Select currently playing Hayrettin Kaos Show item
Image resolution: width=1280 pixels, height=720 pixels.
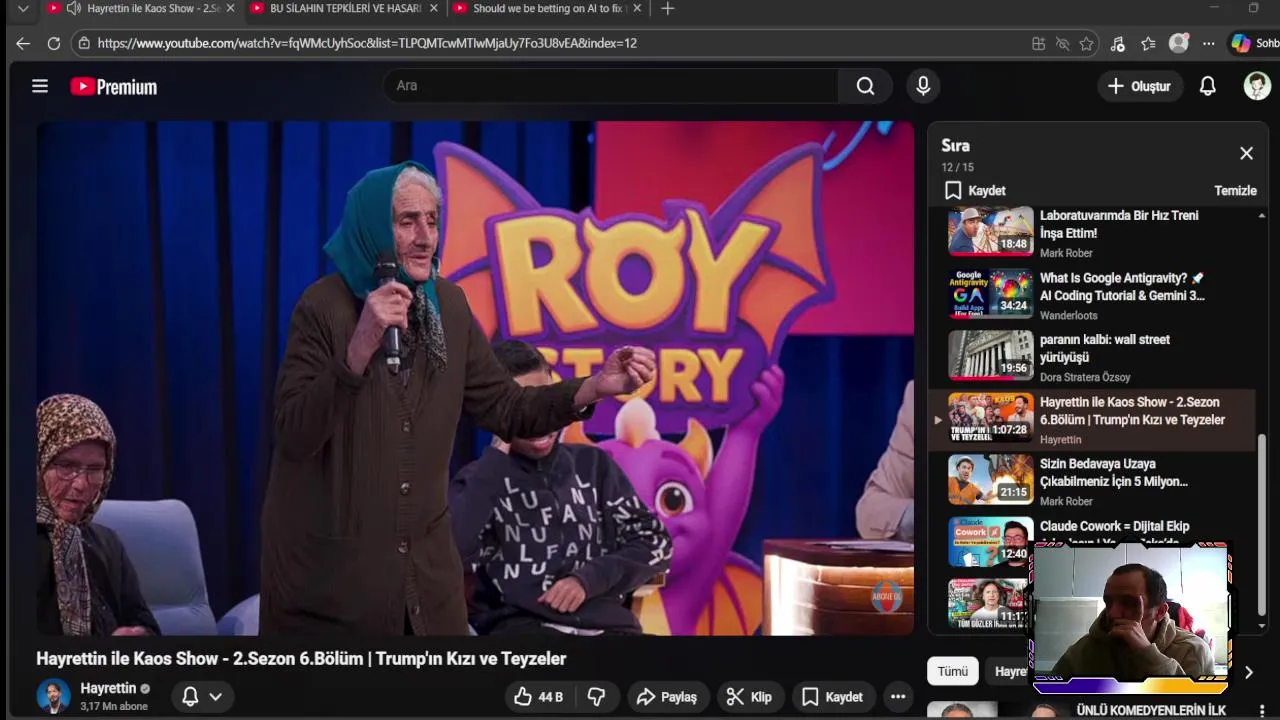[1092, 419]
